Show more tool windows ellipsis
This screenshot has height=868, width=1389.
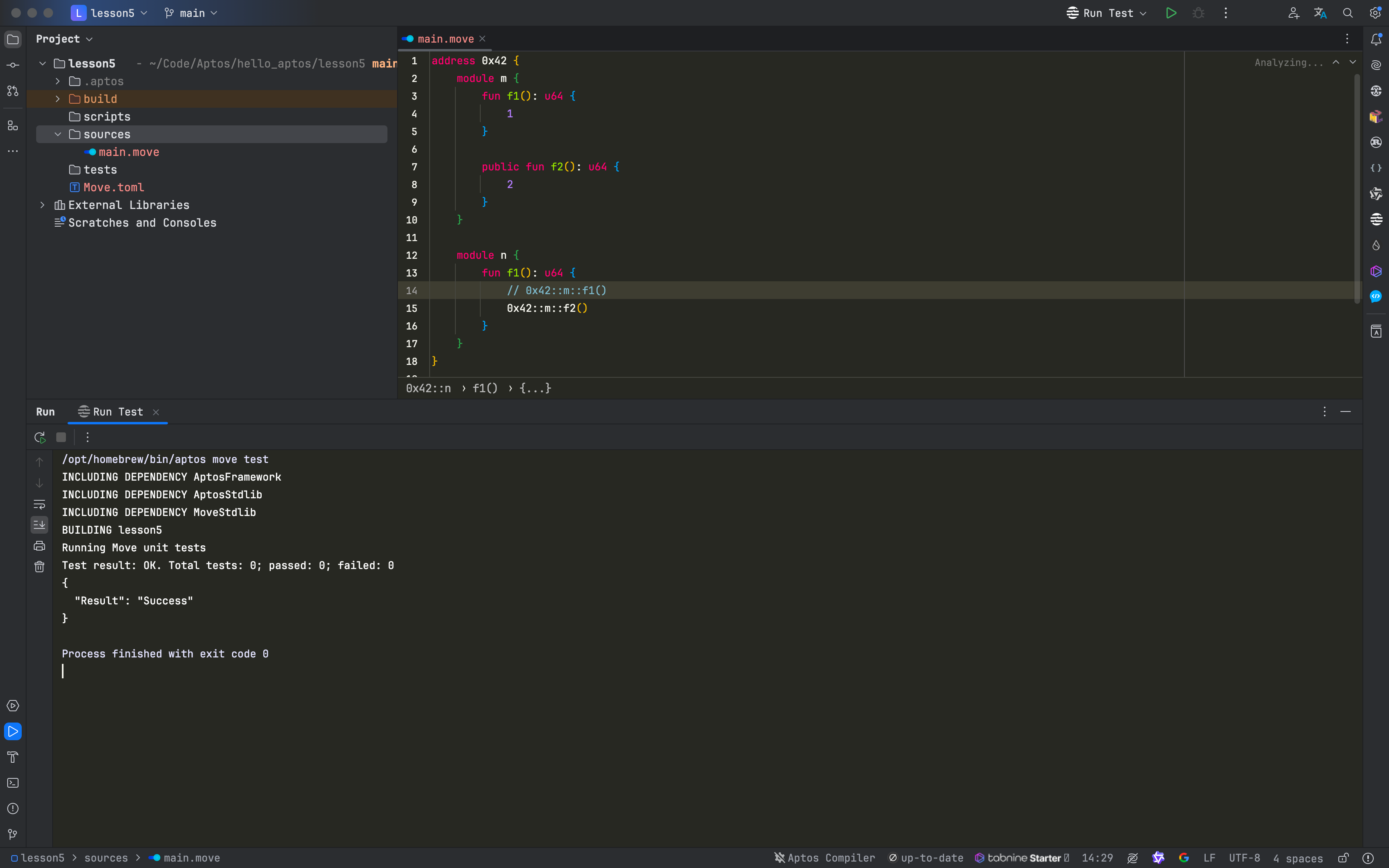[x=12, y=151]
